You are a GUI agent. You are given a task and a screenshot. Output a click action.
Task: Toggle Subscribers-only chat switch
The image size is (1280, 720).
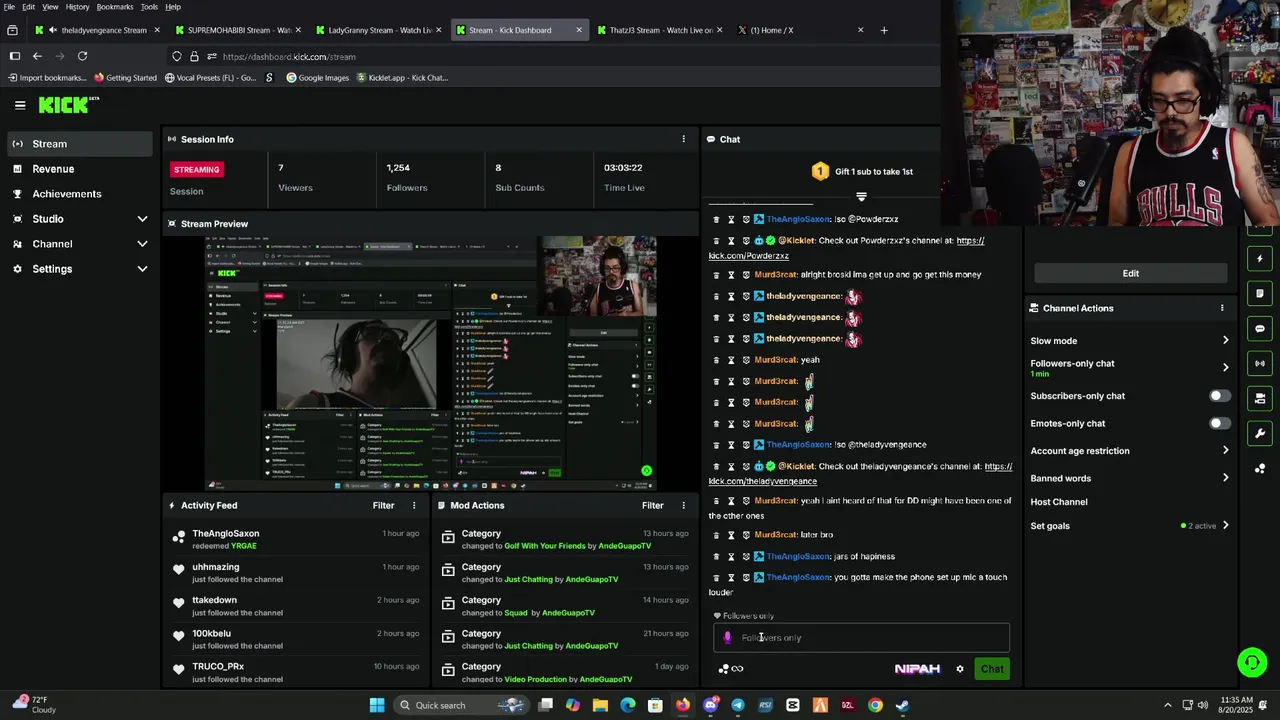(x=1219, y=396)
